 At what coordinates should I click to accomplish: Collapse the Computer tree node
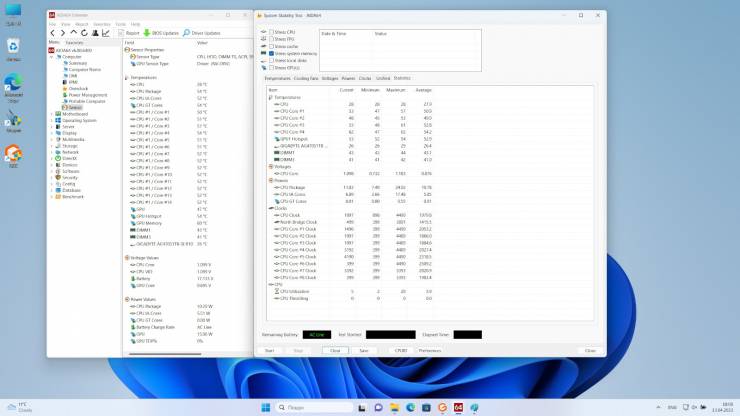52,57
